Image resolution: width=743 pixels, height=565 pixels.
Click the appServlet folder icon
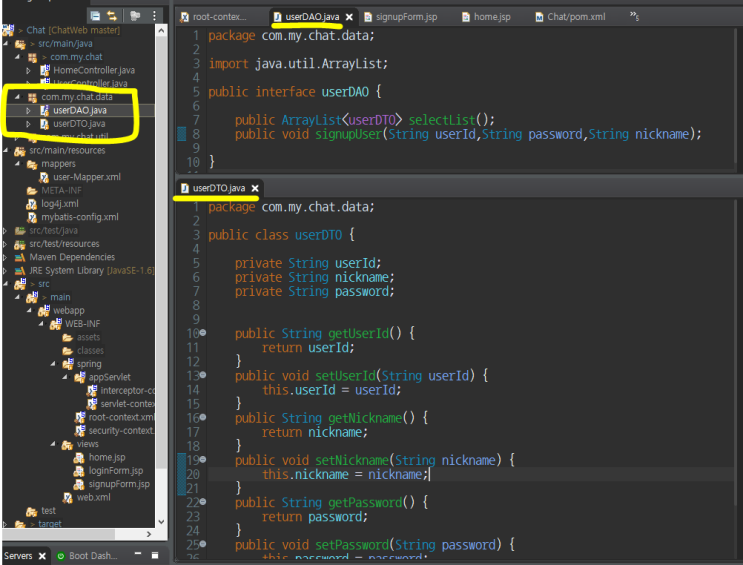pos(80,377)
